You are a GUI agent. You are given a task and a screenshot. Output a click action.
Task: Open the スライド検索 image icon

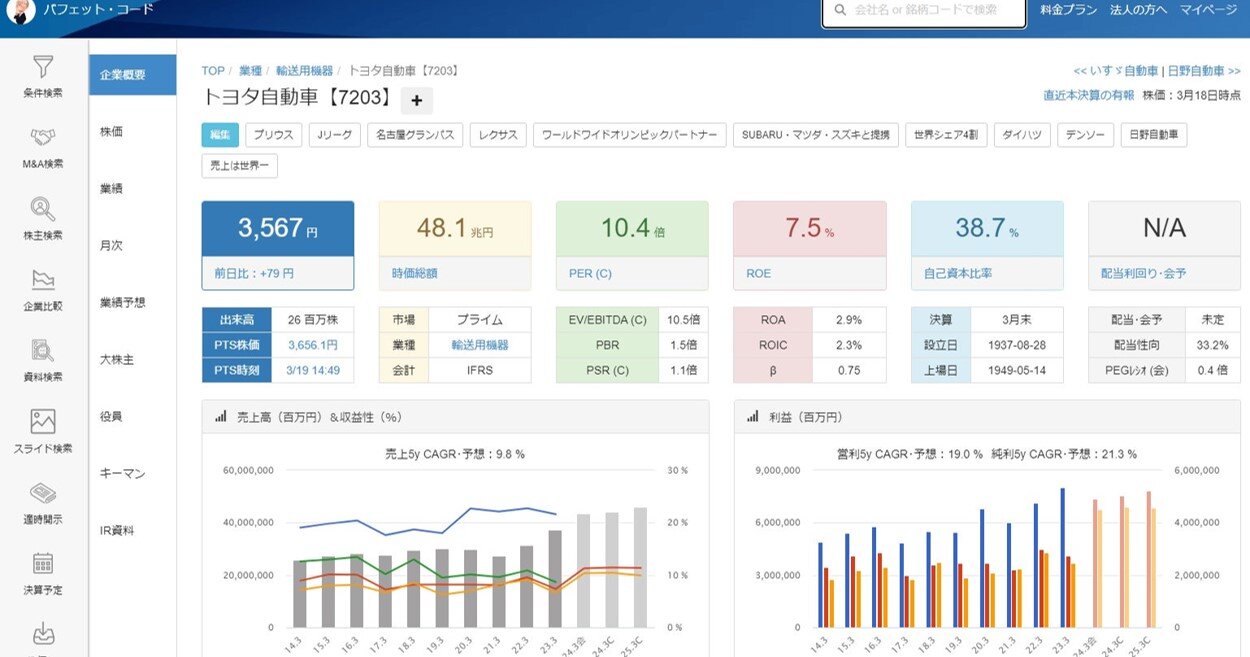(43, 421)
